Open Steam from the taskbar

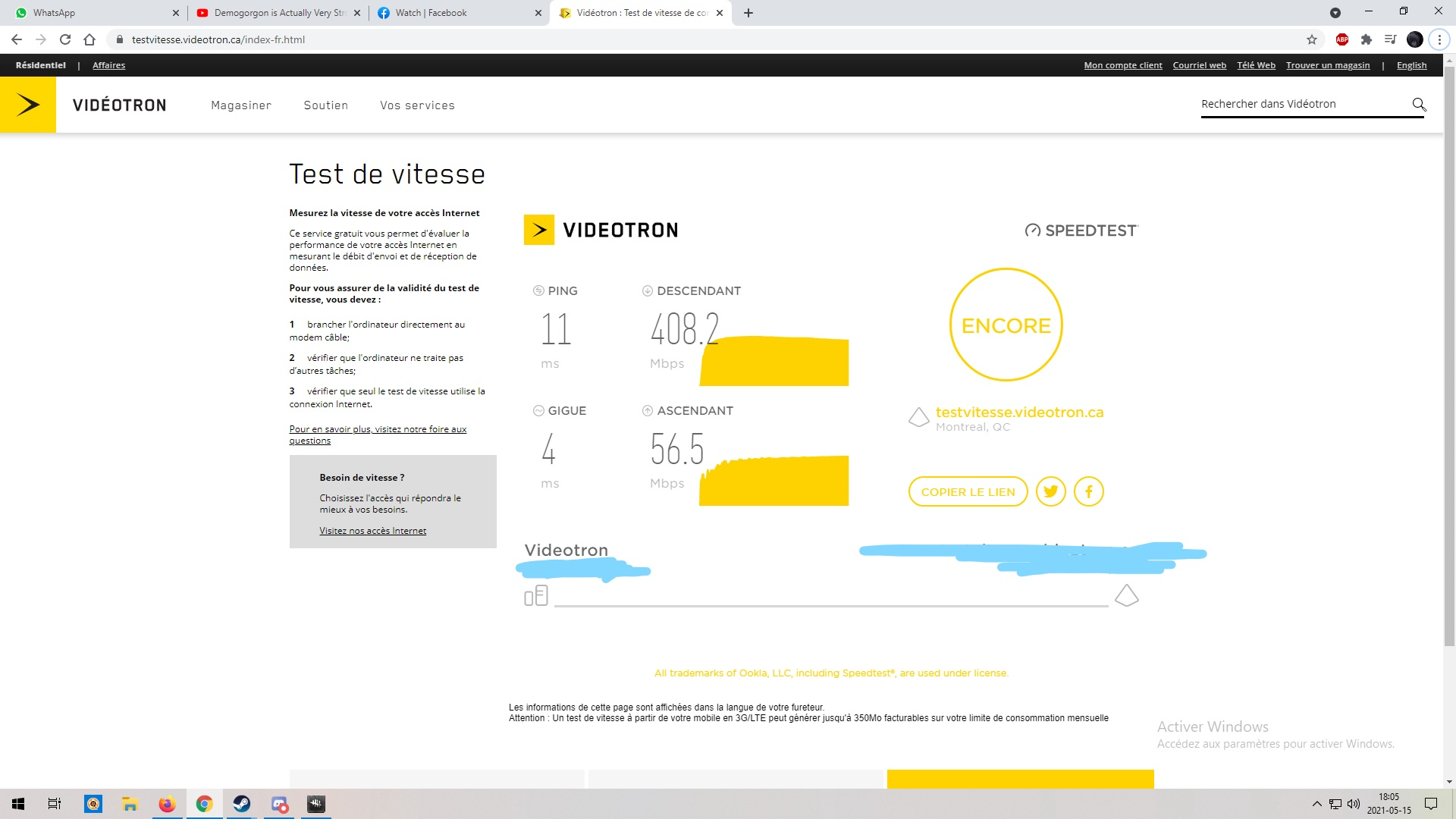pos(242,804)
